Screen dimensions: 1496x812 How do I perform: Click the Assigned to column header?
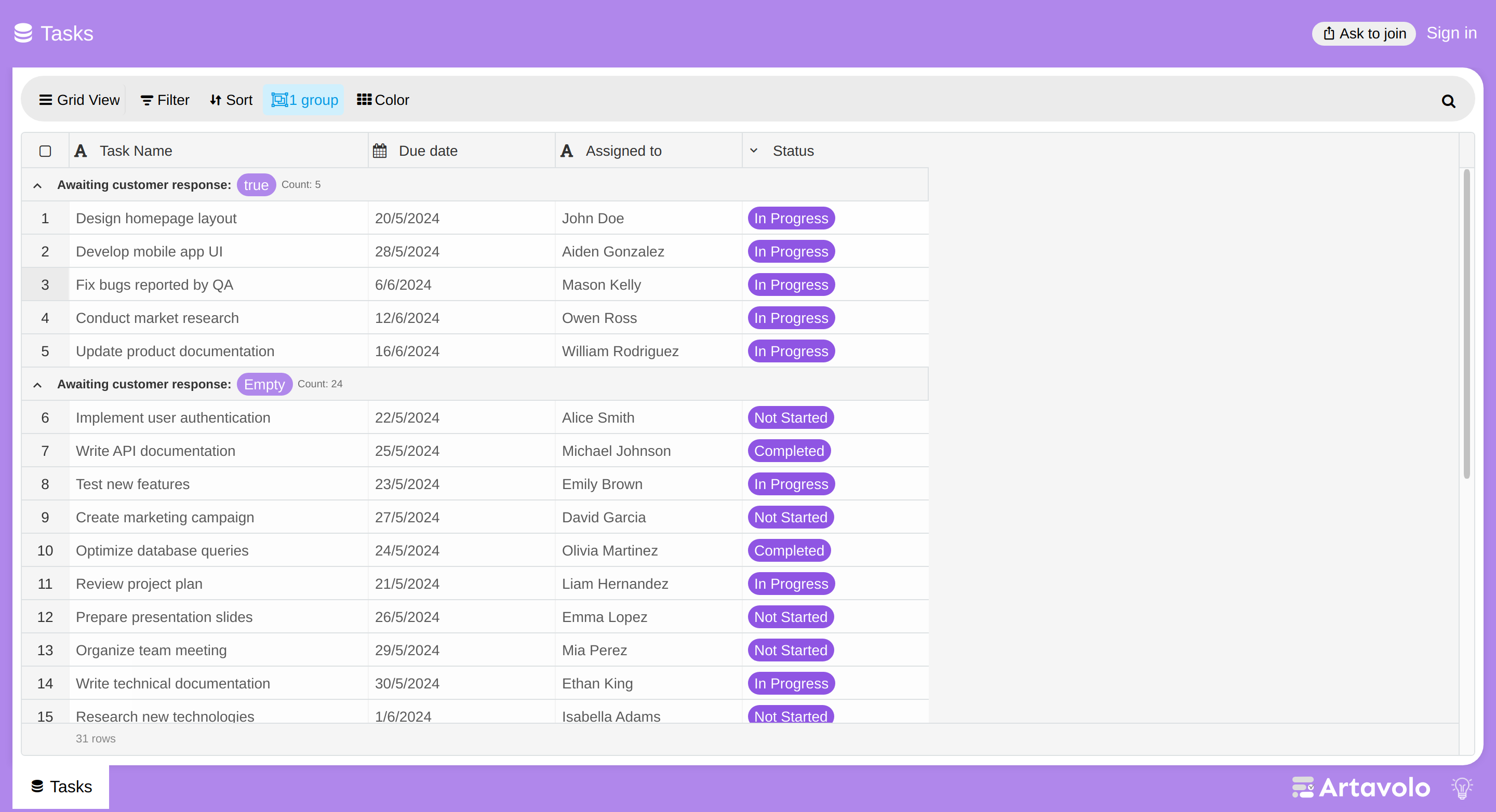click(649, 151)
